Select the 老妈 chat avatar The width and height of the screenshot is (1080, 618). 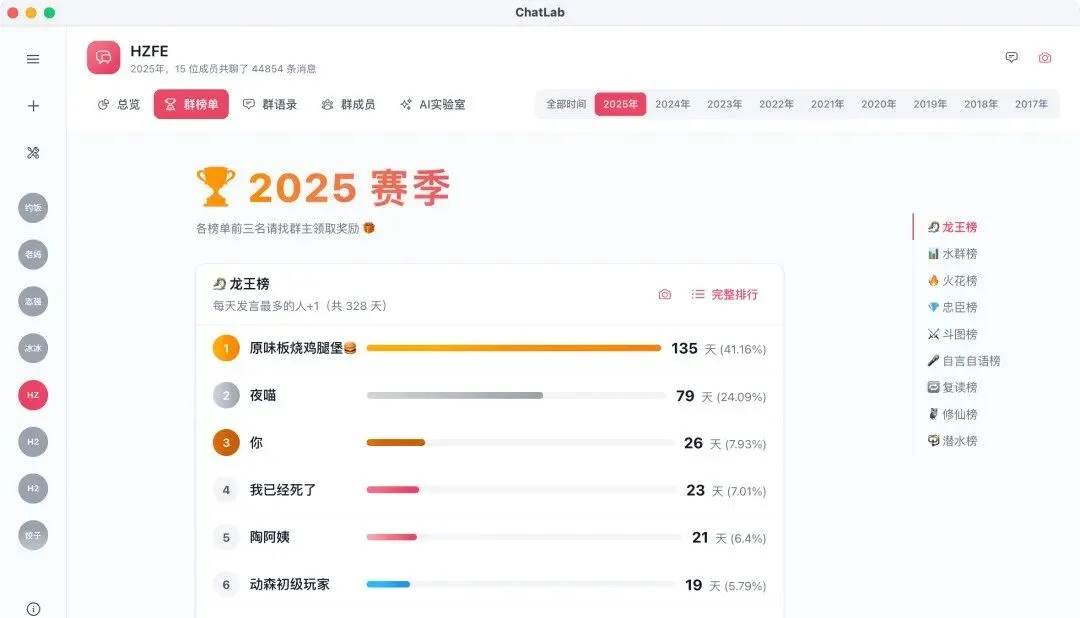coord(33,254)
